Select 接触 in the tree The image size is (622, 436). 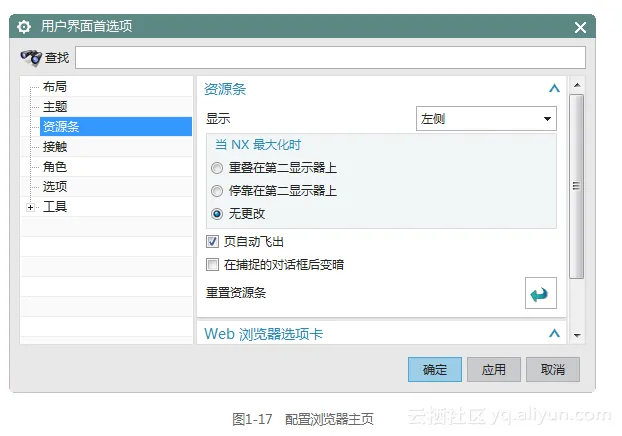coord(55,147)
